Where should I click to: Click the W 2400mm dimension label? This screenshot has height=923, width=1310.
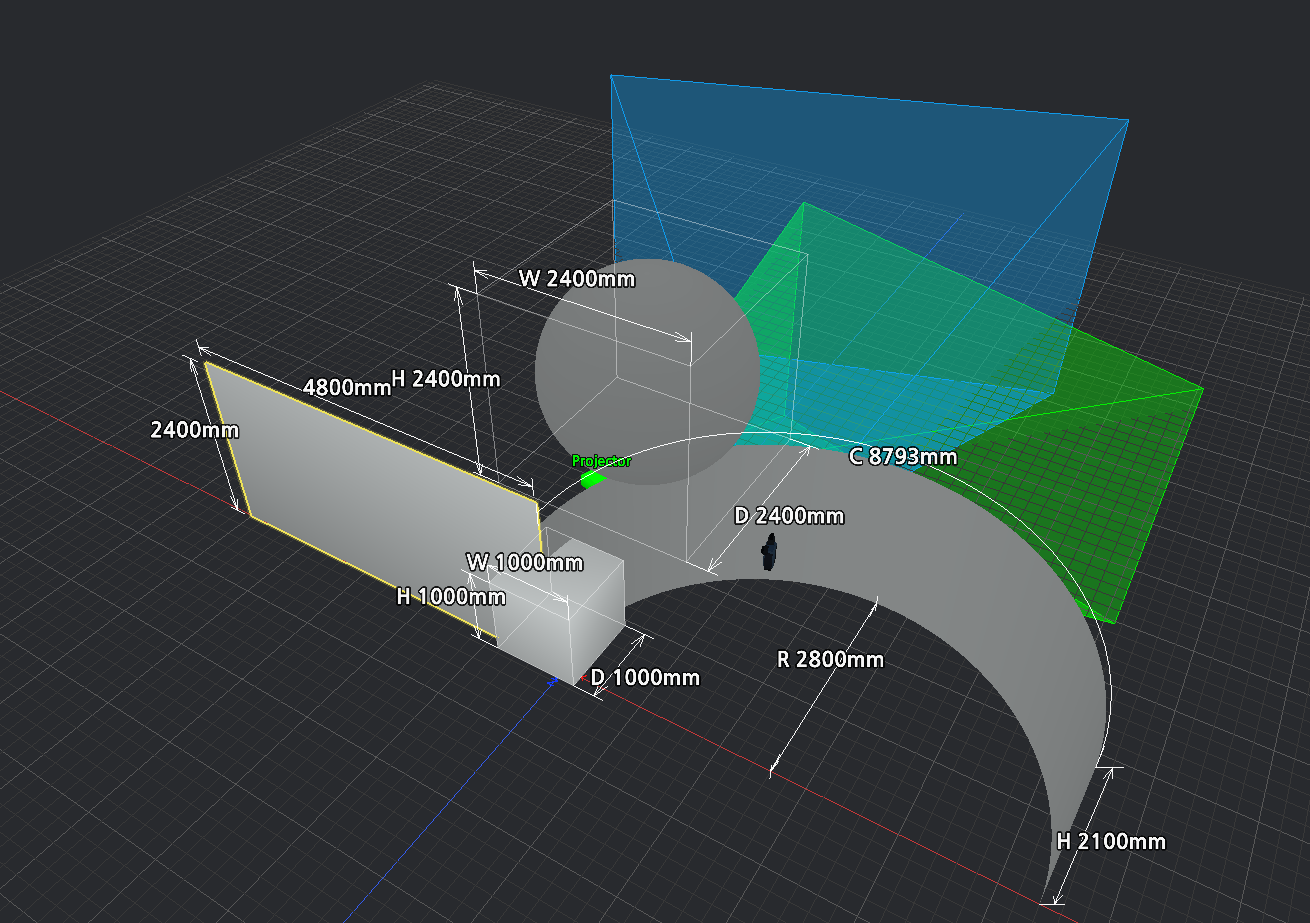click(x=577, y=278)
